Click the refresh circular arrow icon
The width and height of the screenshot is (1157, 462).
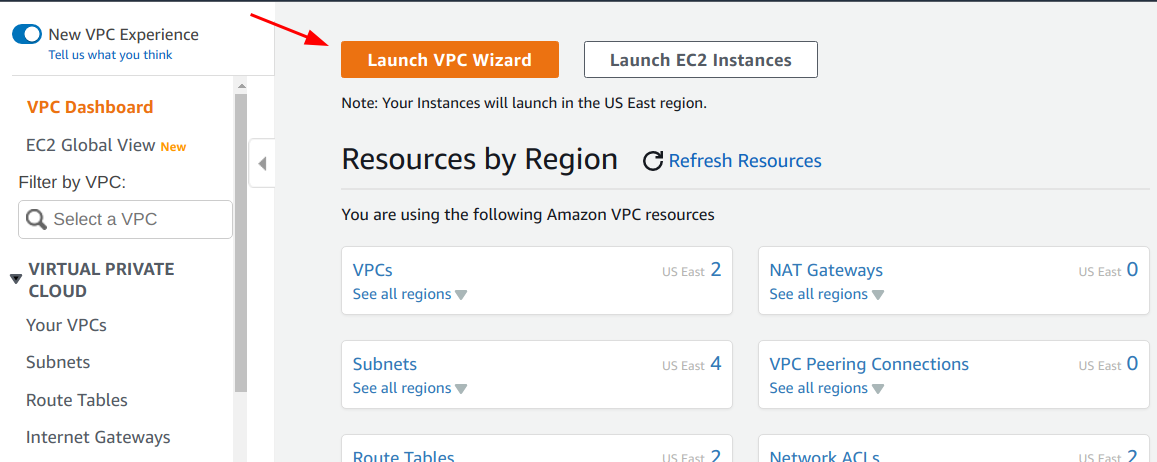653,161
